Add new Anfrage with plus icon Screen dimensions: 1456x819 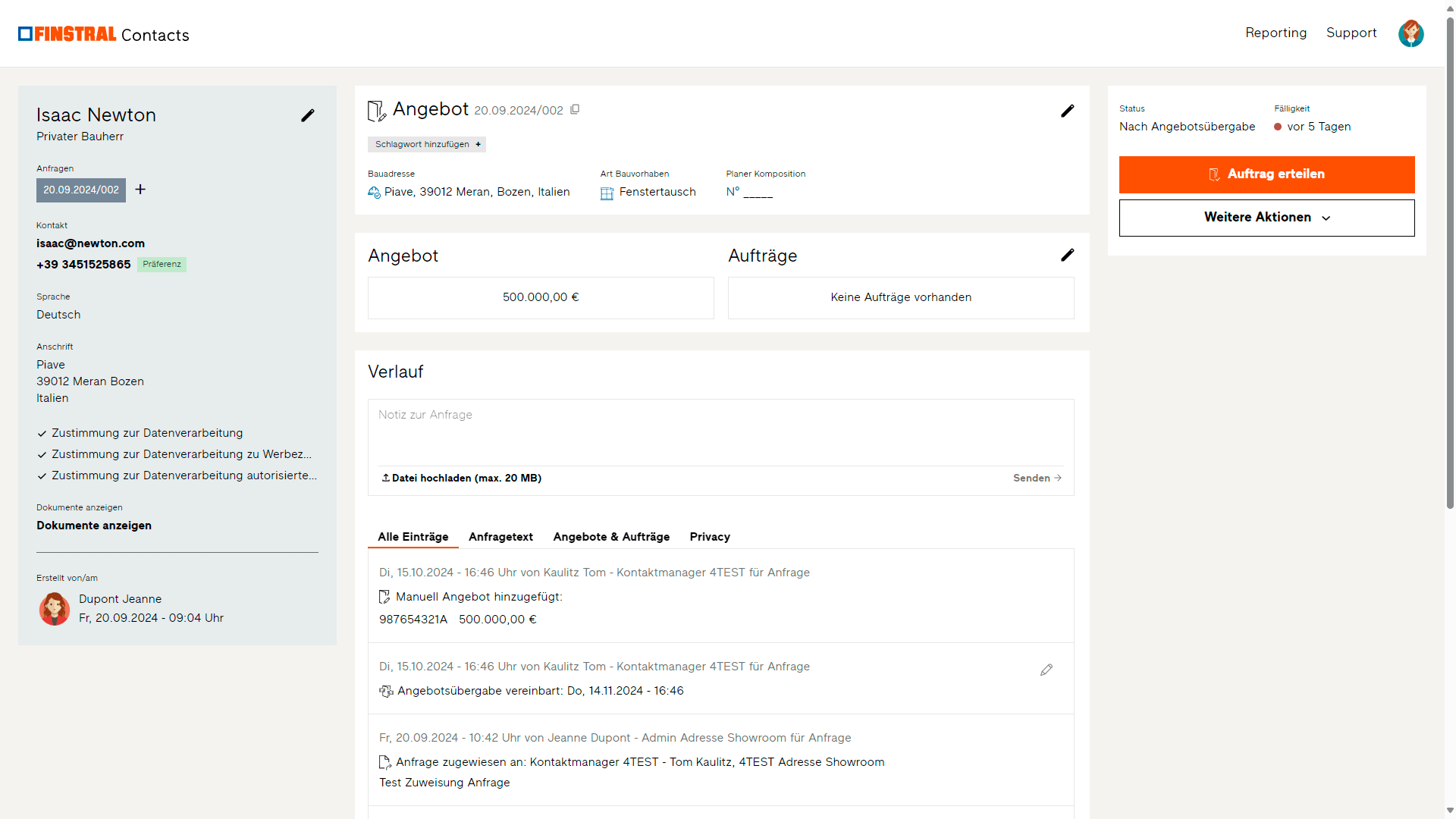(140, 190)
